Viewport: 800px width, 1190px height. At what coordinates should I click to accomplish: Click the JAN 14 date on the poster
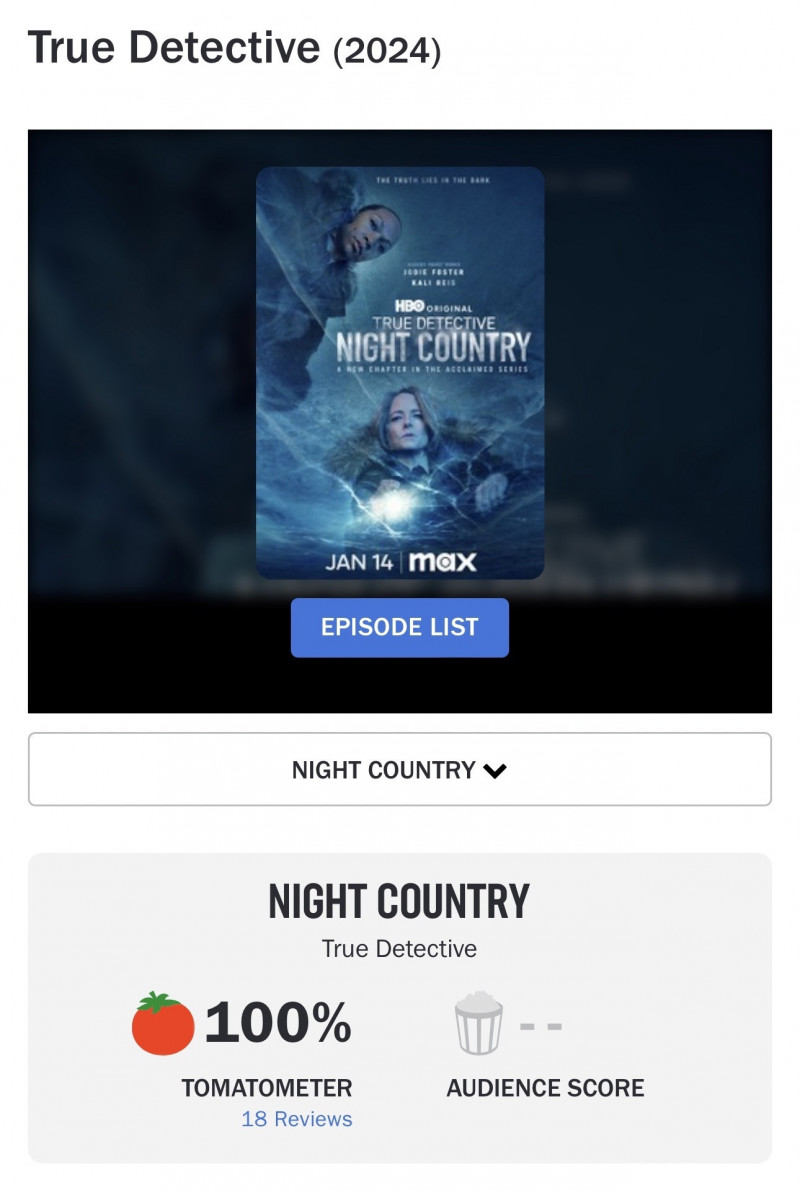pyautogui.click(x=358, y=562)
